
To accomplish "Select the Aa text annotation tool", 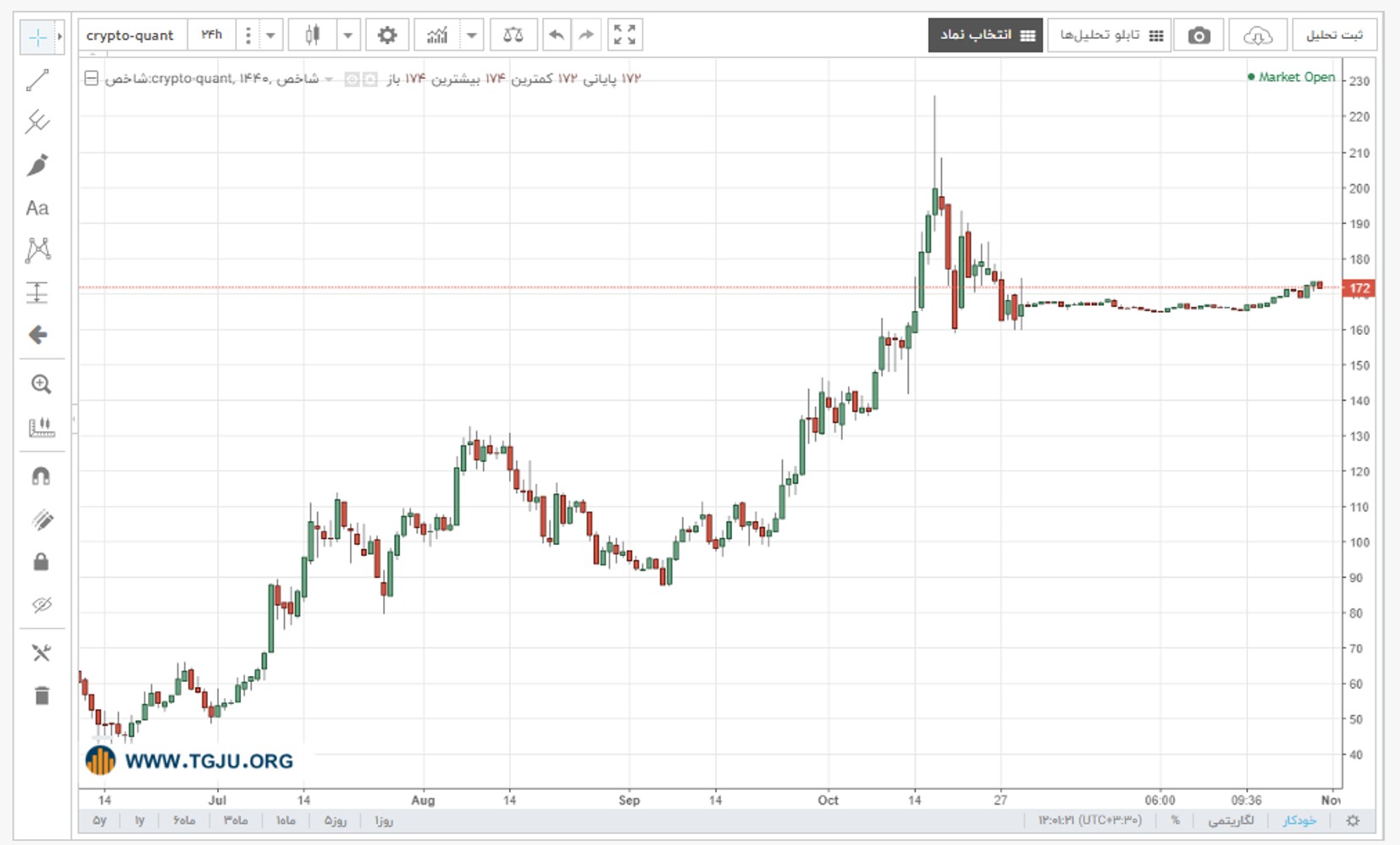I will tap(38, 208).
